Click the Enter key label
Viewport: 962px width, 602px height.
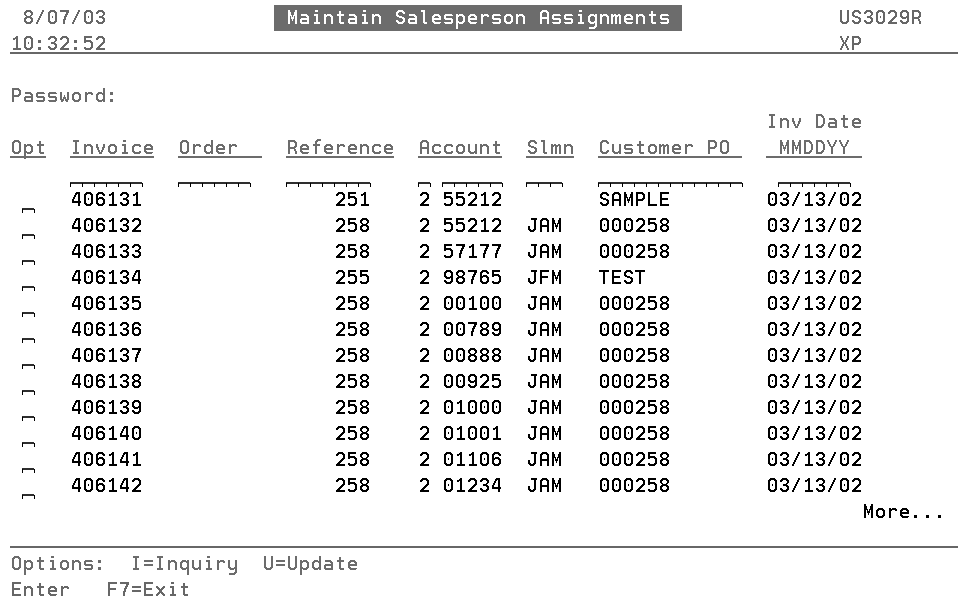40,590
